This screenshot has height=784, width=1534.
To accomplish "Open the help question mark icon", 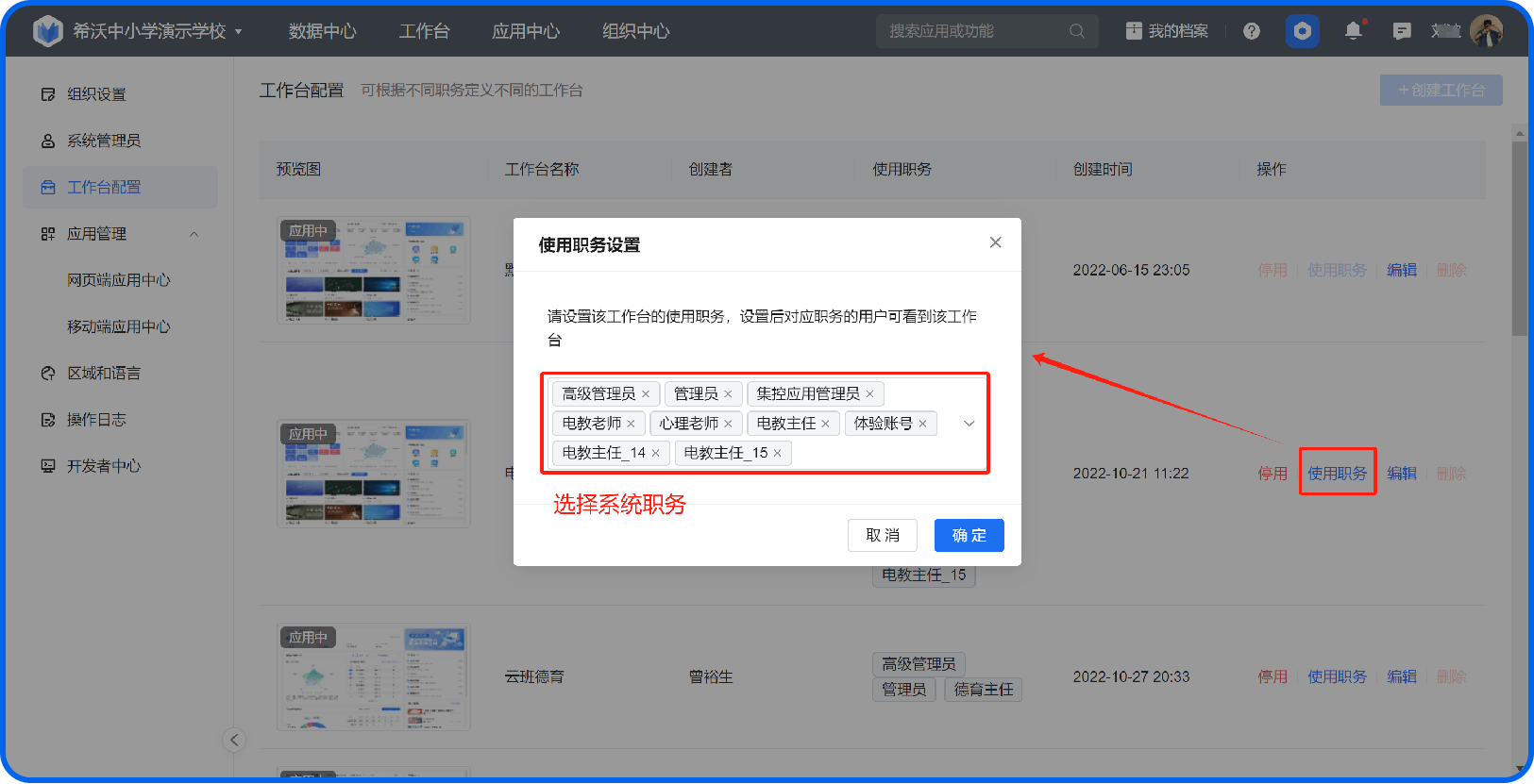I will click(1252, 31).
